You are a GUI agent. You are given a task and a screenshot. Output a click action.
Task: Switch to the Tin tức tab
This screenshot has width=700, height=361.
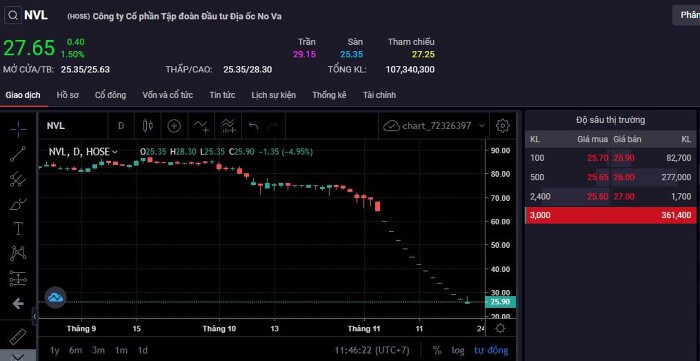222,95
